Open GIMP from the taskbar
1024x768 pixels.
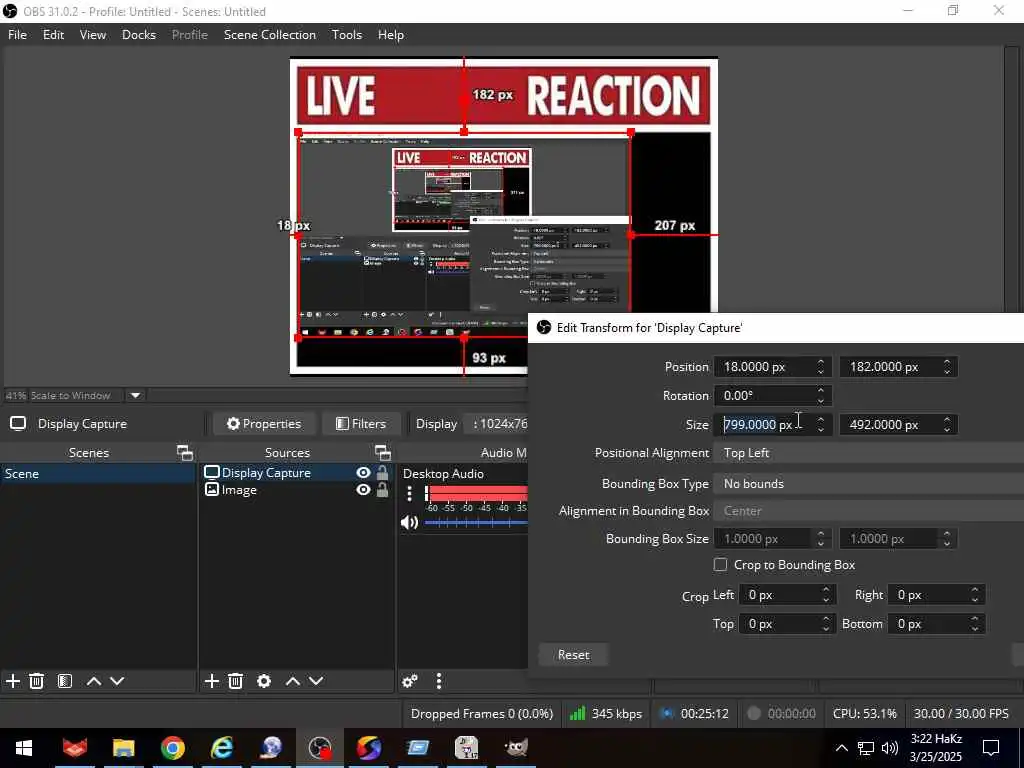click(516, 748)
